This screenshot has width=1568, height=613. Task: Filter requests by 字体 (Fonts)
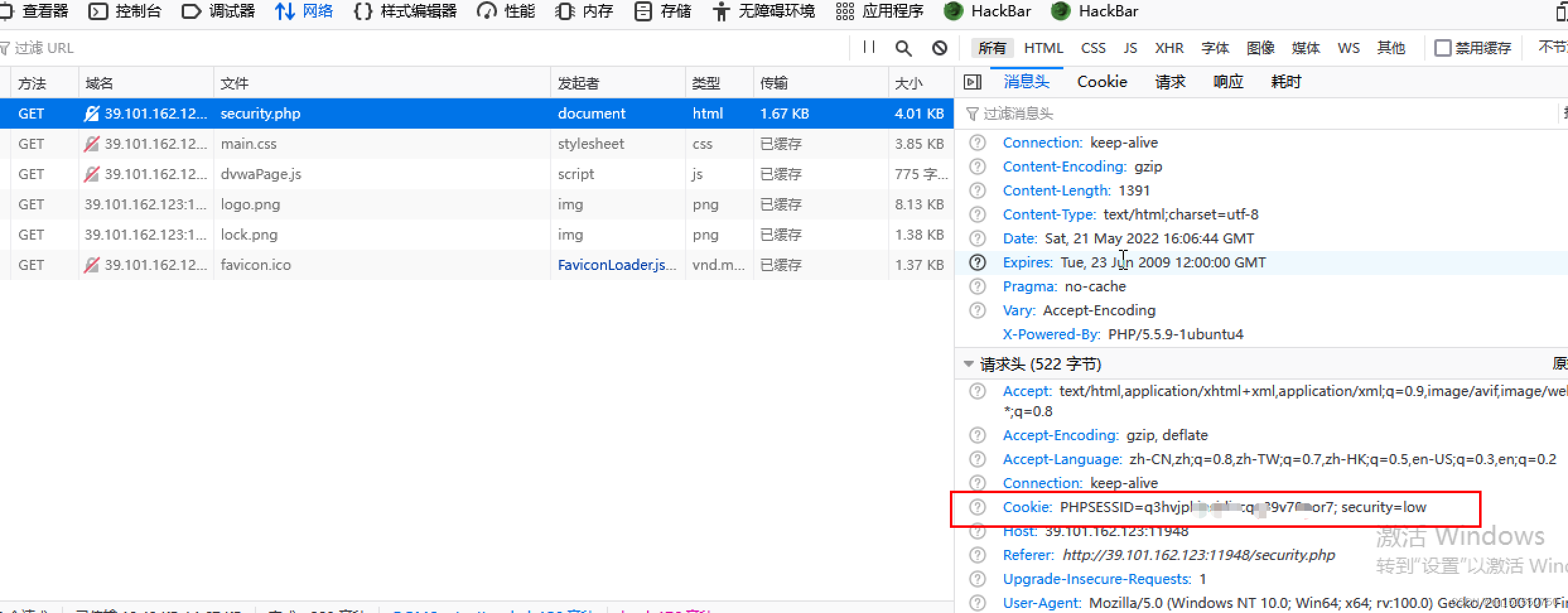click(x=1215, y=48)
